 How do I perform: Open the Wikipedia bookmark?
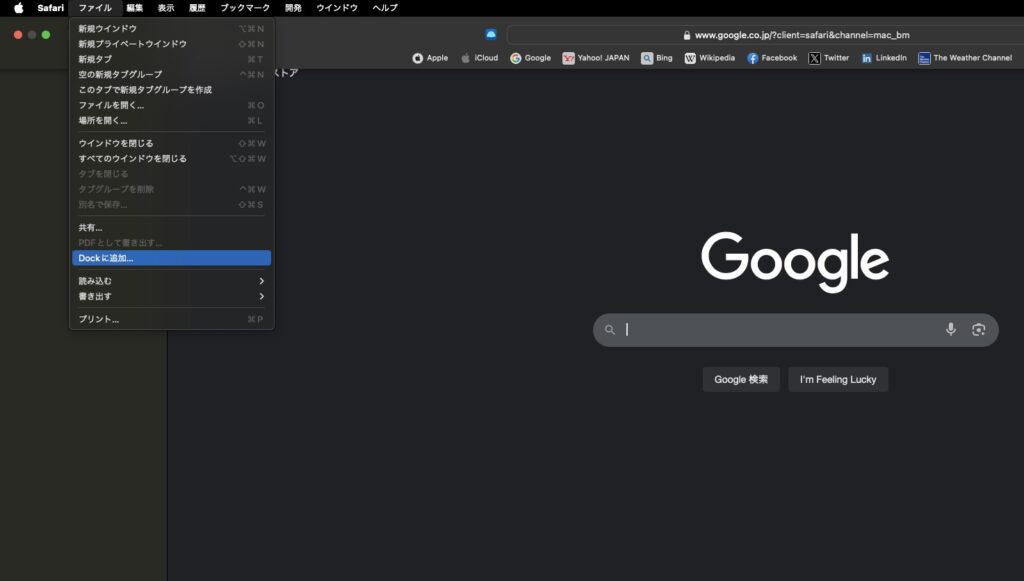(x=709, y=58)
